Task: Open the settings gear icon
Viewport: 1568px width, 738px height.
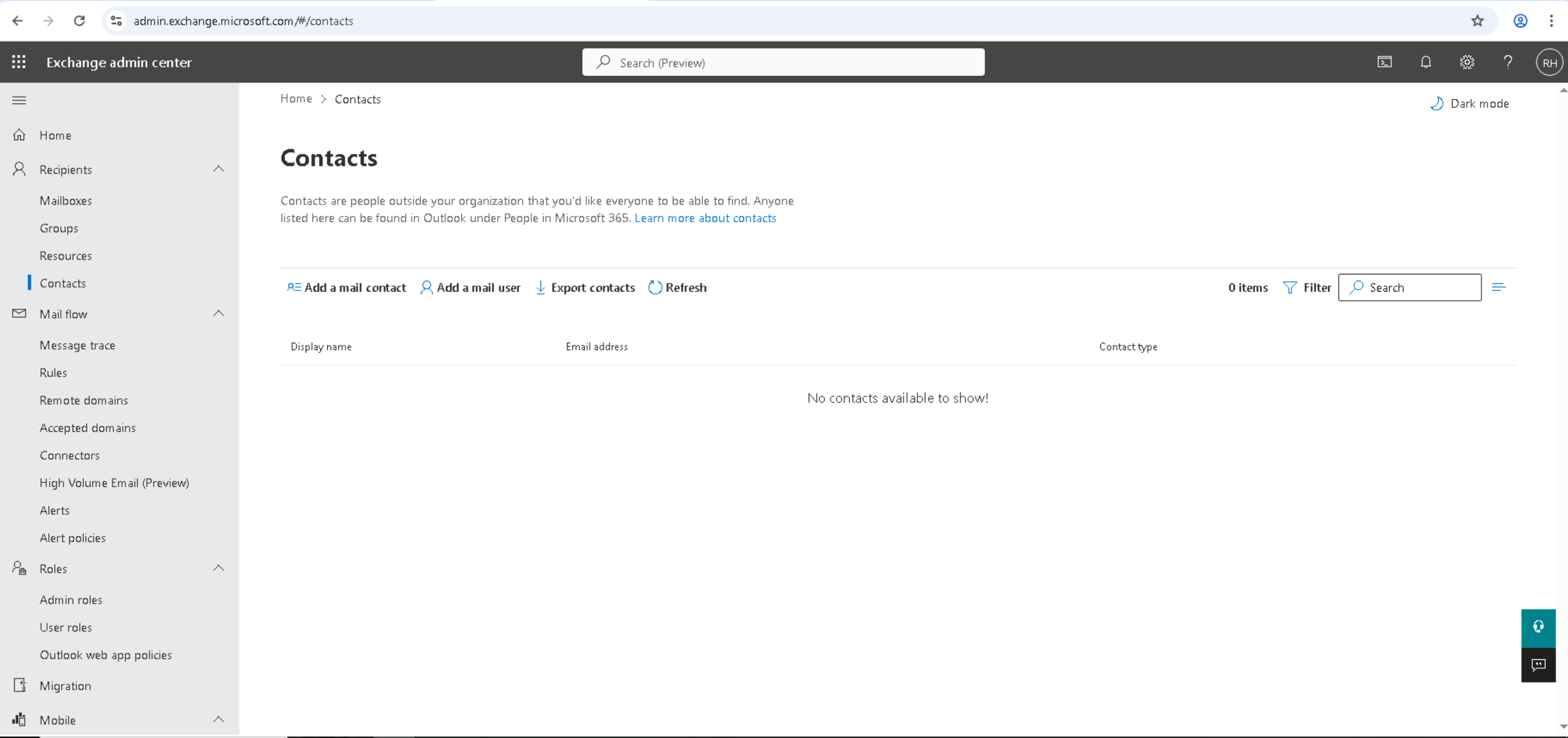Action: tap(1467, 62)
